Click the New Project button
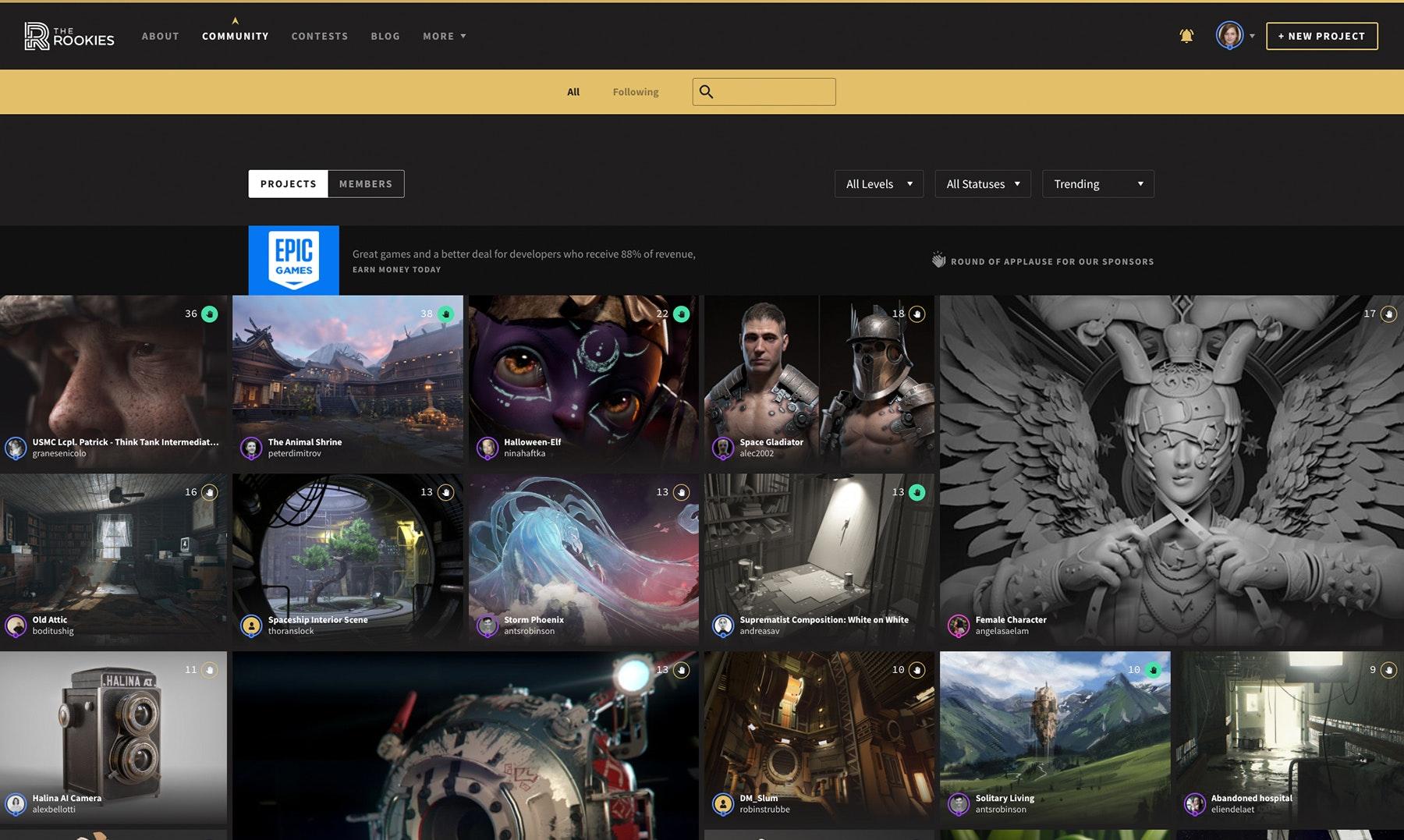 [1321, 36]
